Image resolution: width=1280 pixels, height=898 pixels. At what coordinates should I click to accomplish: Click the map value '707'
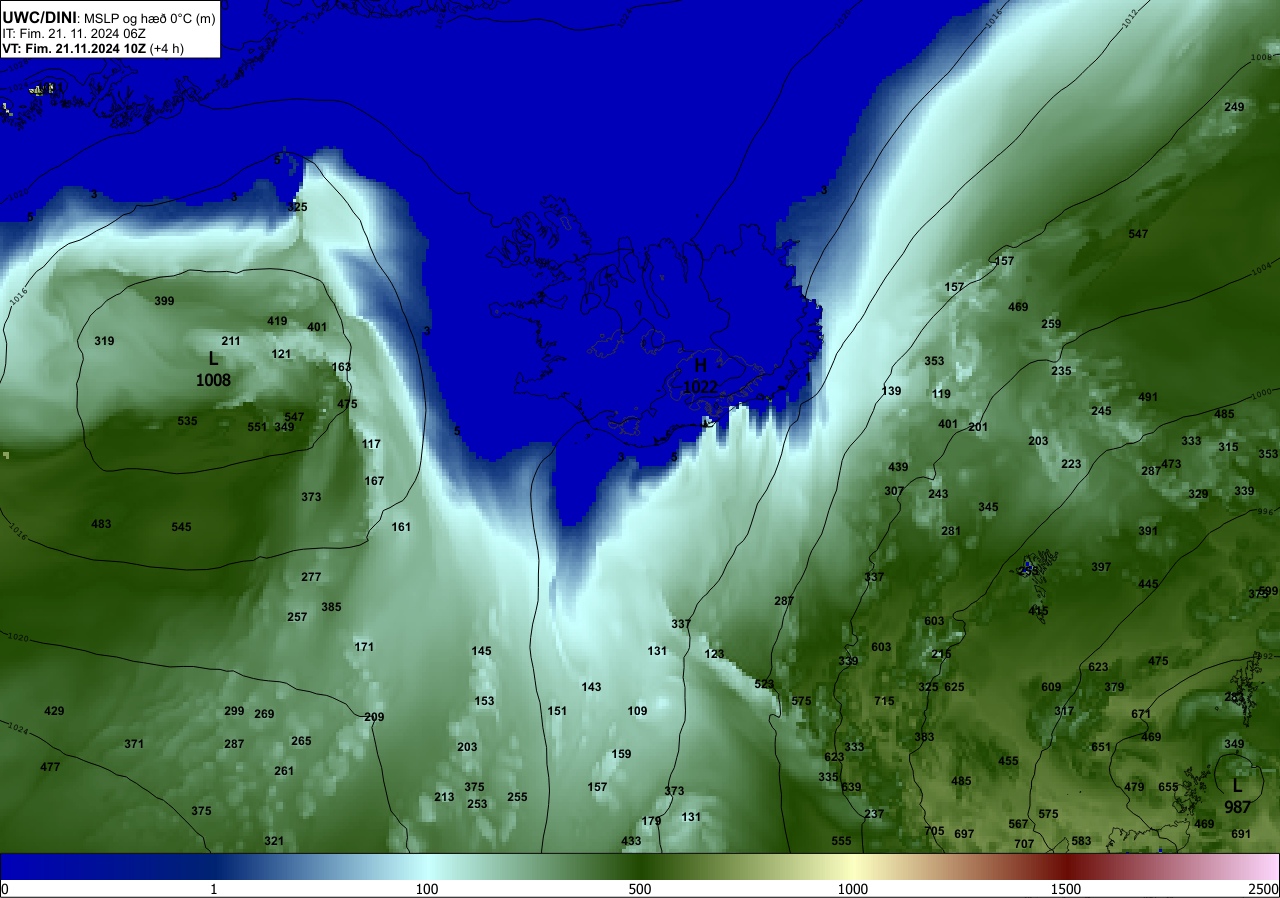pos(1024,844)
